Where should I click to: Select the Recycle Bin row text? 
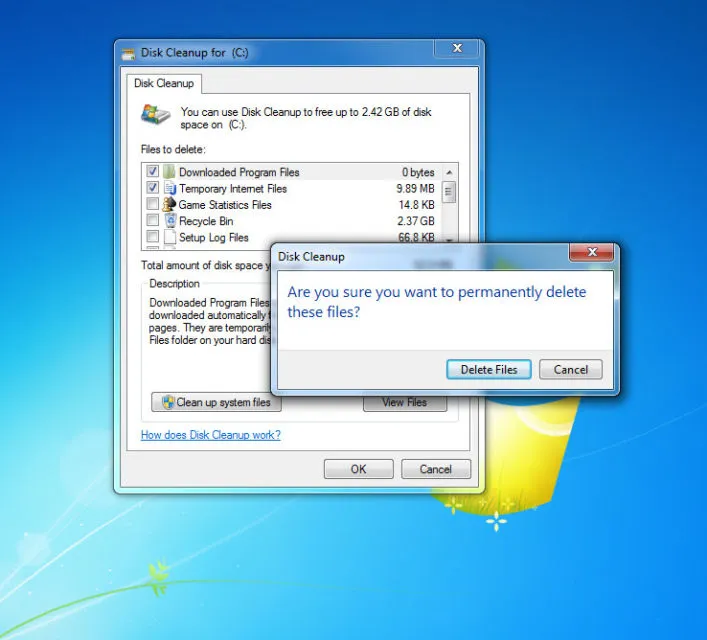click(x=206, y=221)
